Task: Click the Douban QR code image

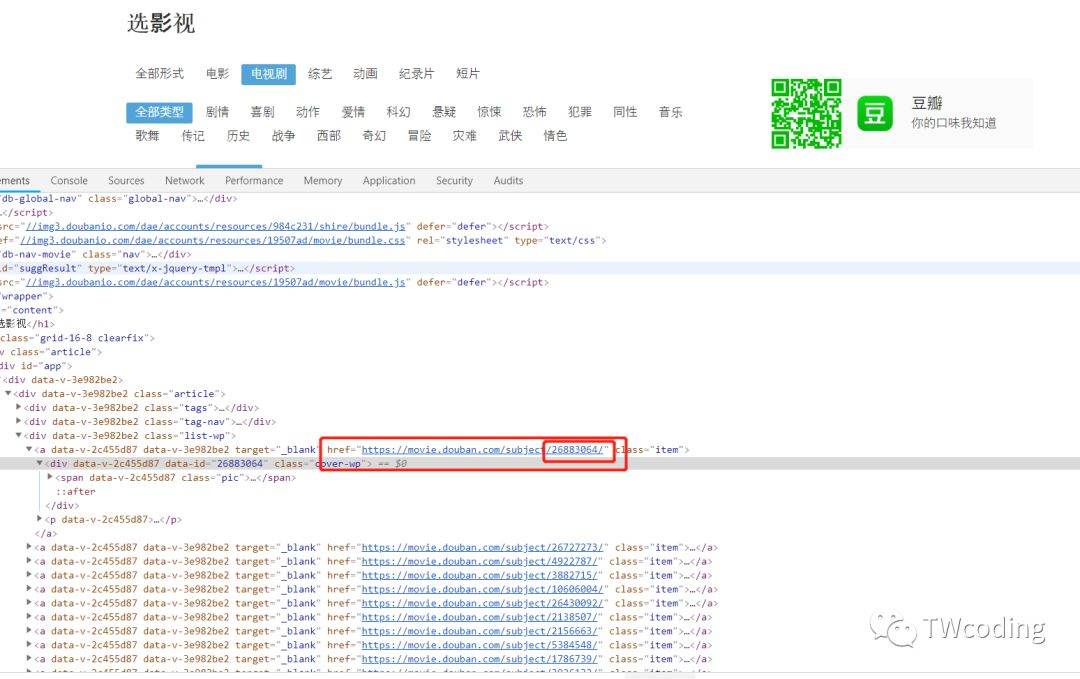Action: [806, 114]
